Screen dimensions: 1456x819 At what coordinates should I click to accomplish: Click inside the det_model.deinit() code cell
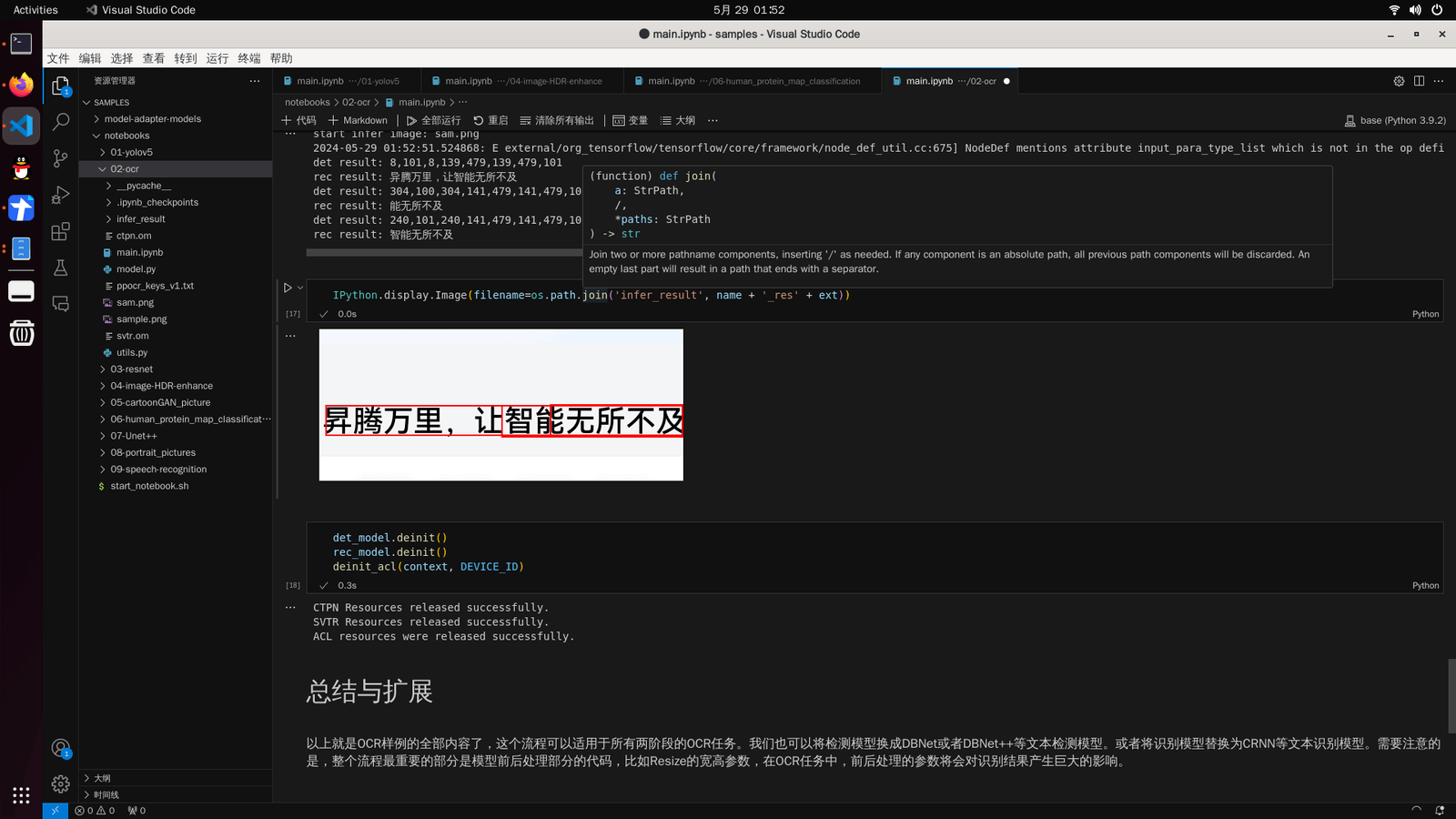875,551
